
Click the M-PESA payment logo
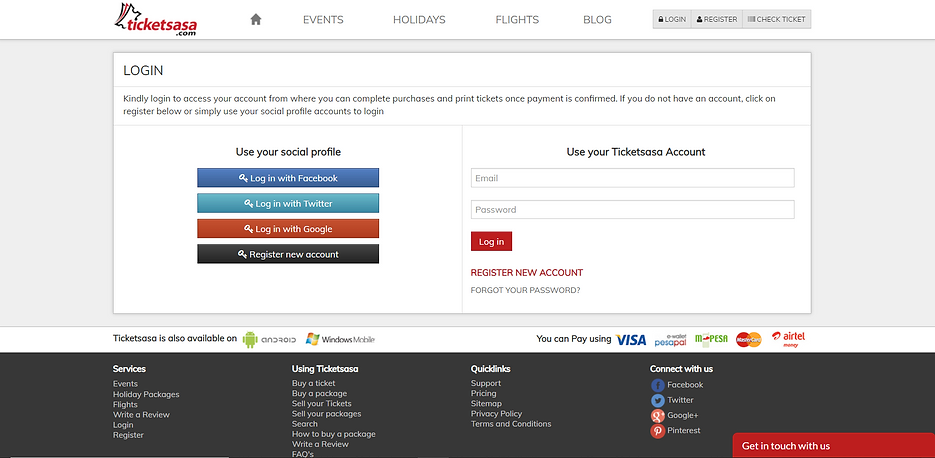[711, 340]
